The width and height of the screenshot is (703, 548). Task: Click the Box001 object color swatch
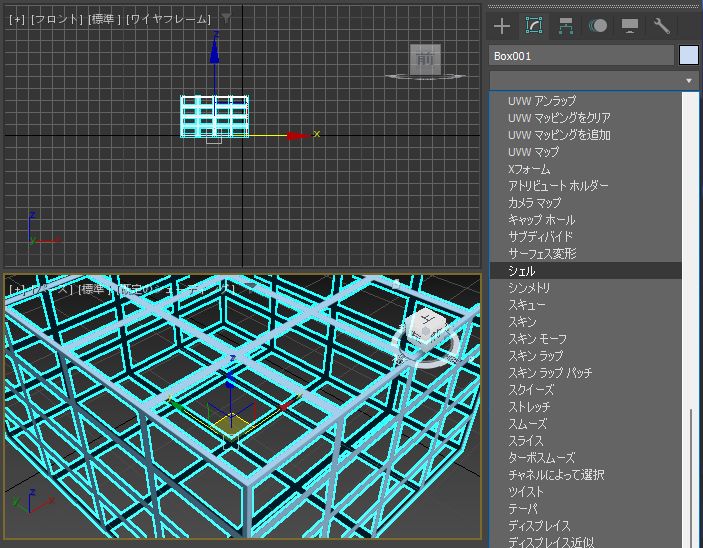point(689,56)
